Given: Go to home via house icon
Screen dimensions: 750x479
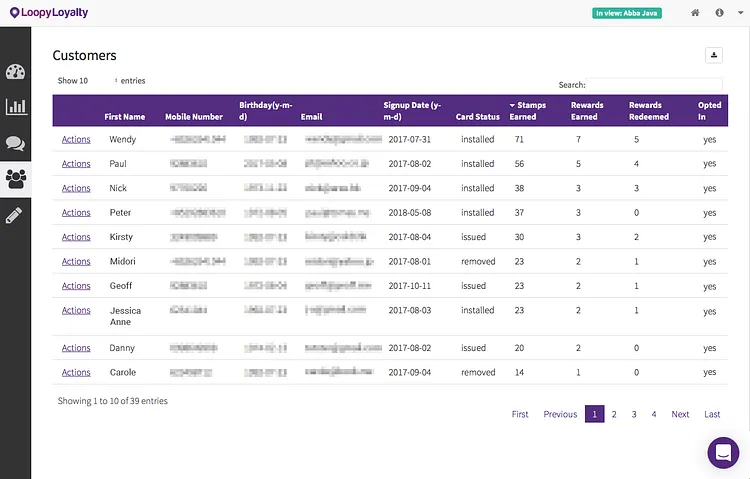Looking at the screenshot, I should pos(695,13).
